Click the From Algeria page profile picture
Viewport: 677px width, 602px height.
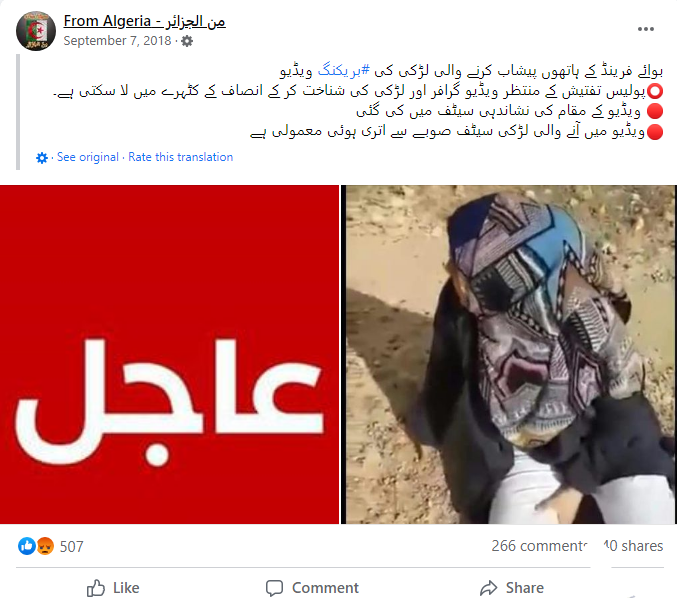(x=36, y=31)
